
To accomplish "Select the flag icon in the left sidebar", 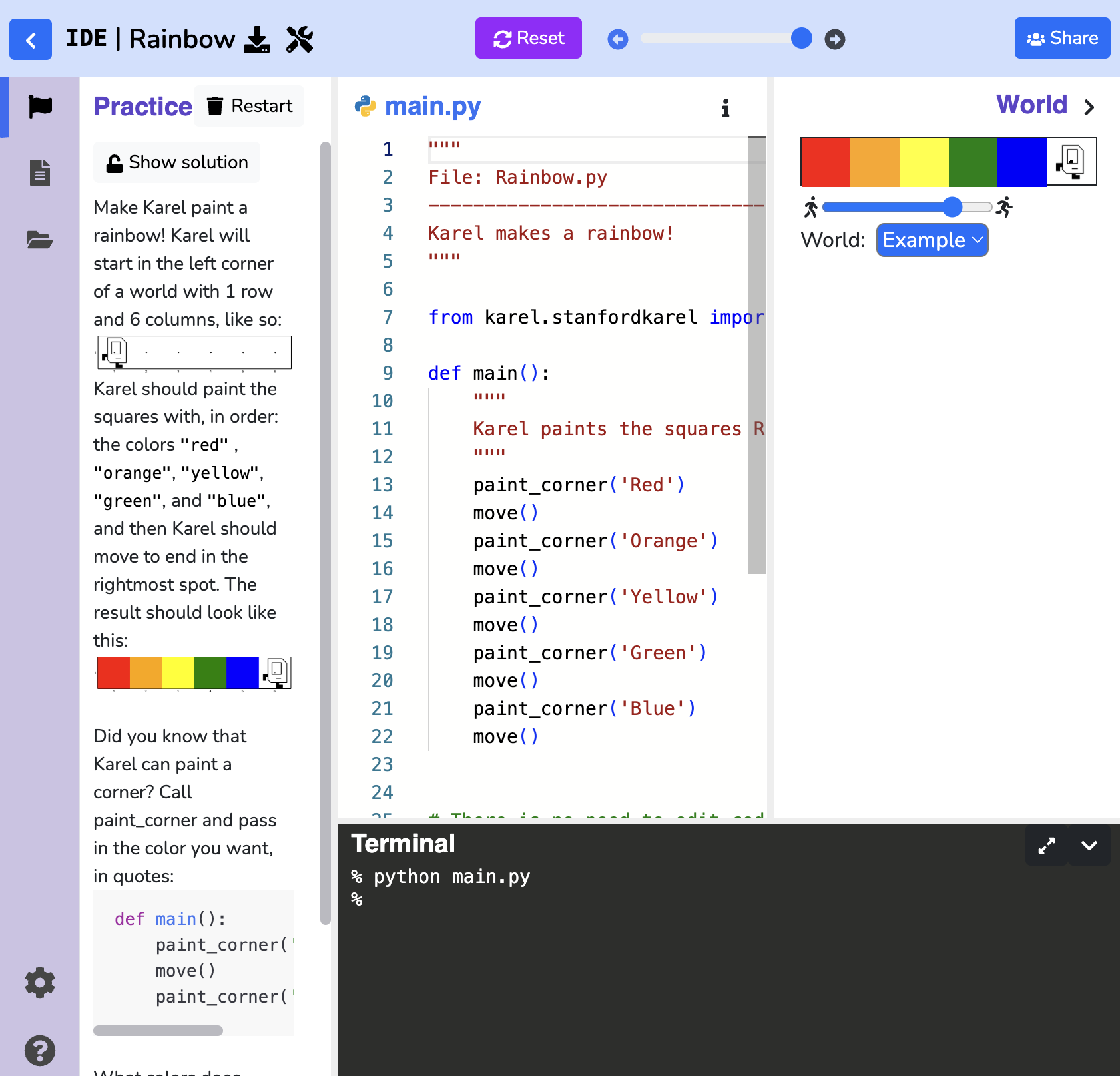I will pos(40,107).
